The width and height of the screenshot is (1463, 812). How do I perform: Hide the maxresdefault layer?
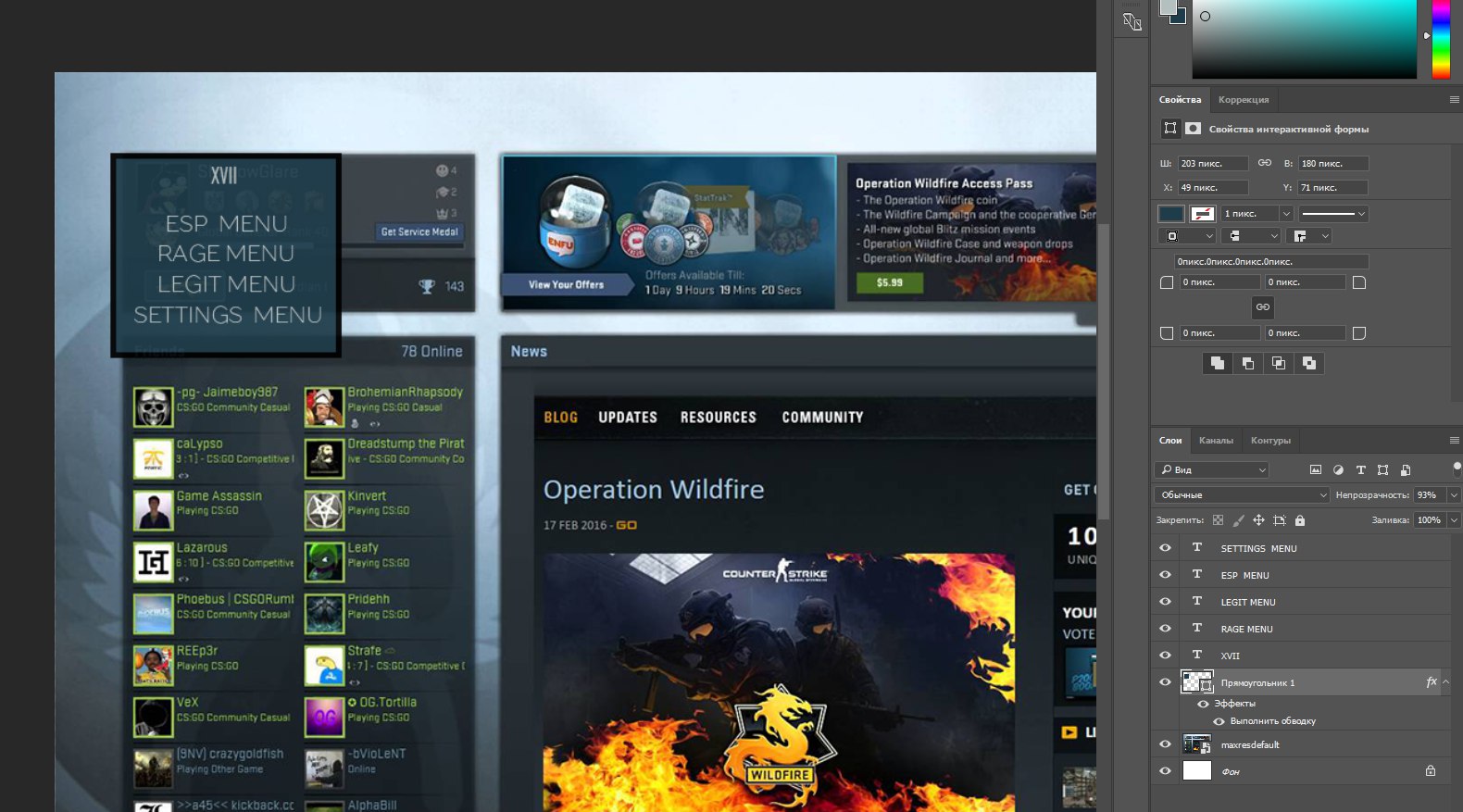point(1165,743)
